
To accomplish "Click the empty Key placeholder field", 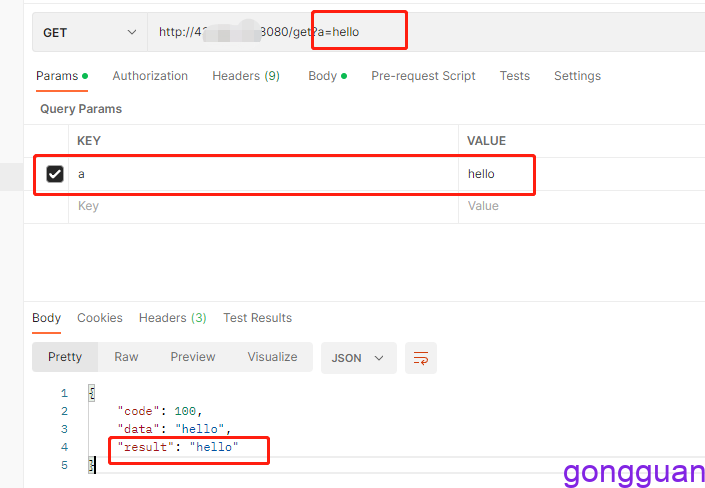I will point(260,206).
